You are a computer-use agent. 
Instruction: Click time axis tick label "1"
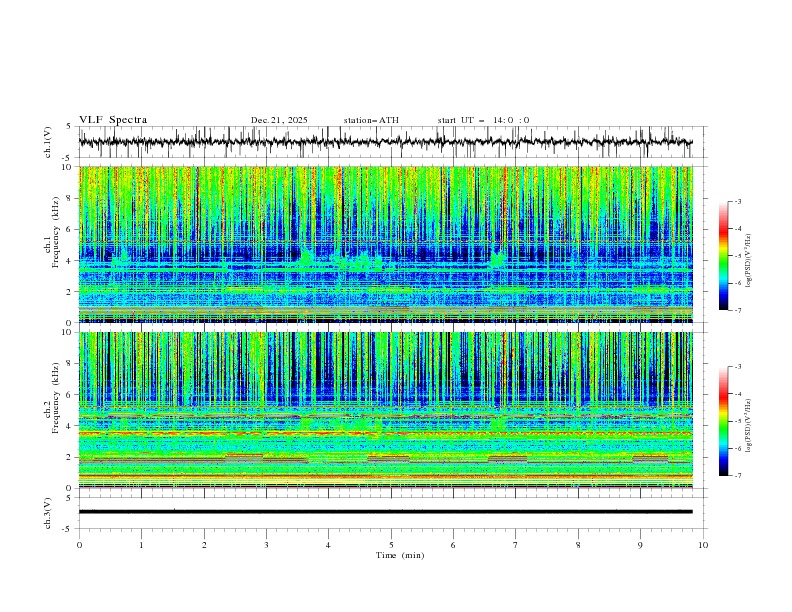point(141,545)
